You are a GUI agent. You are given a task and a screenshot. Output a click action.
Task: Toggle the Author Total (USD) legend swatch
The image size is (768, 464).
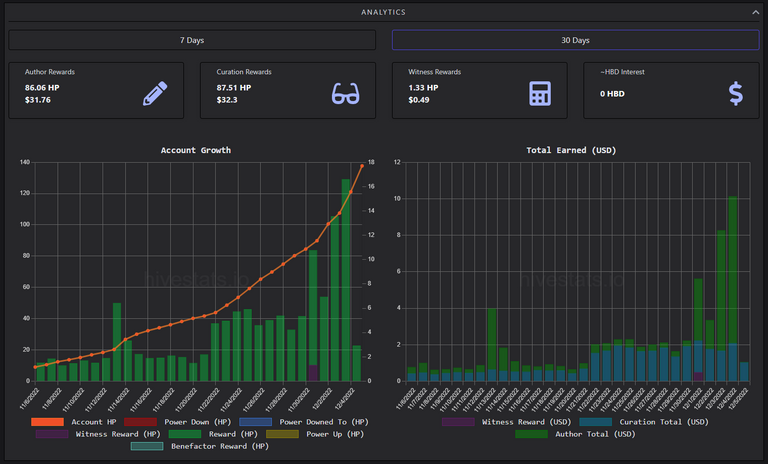[531, 434]
